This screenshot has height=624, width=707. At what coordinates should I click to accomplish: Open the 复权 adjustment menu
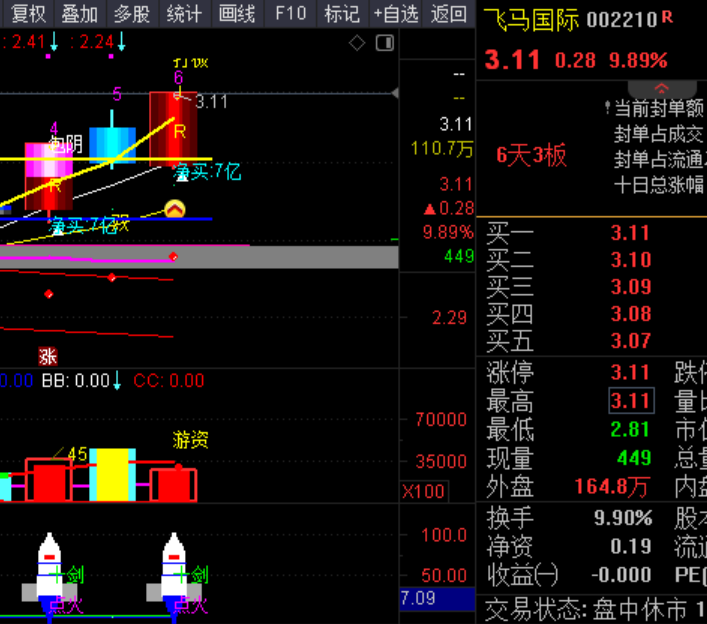(x=28, y=14)
